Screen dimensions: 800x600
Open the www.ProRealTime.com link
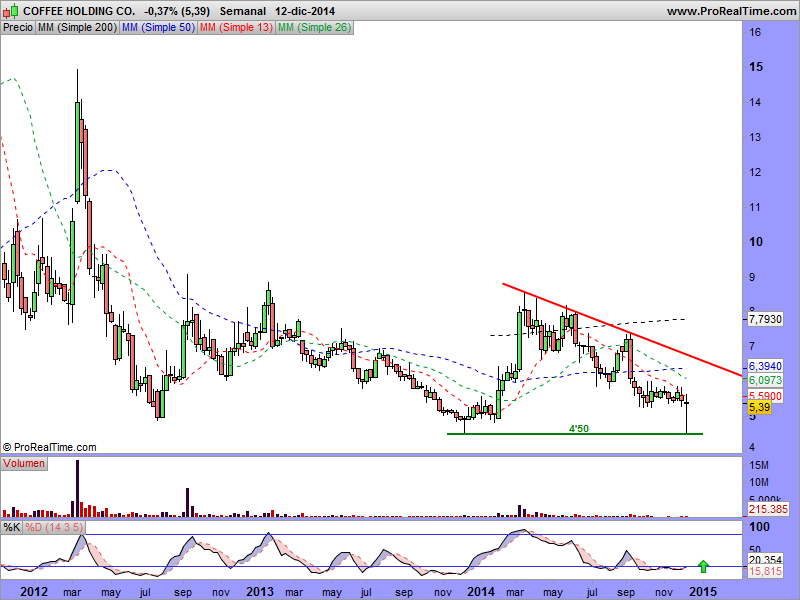731,11
